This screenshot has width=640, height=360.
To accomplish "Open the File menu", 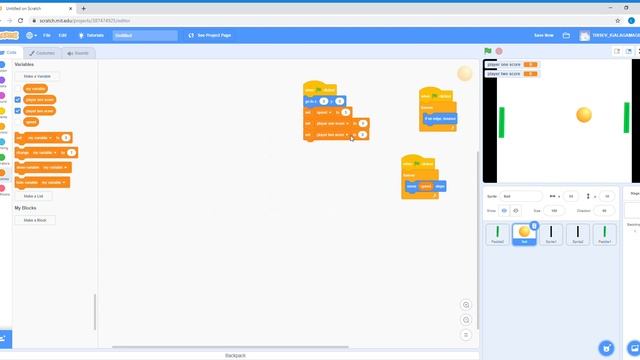I will [x=47, y=36].
